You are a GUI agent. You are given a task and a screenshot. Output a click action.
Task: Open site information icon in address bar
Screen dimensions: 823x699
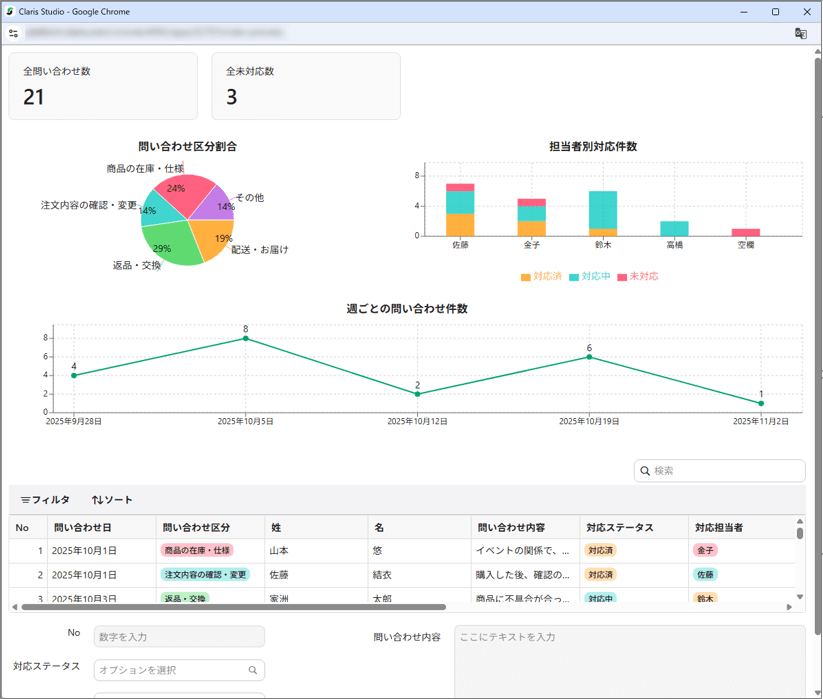pyautogui.click(x=13, y=33)
